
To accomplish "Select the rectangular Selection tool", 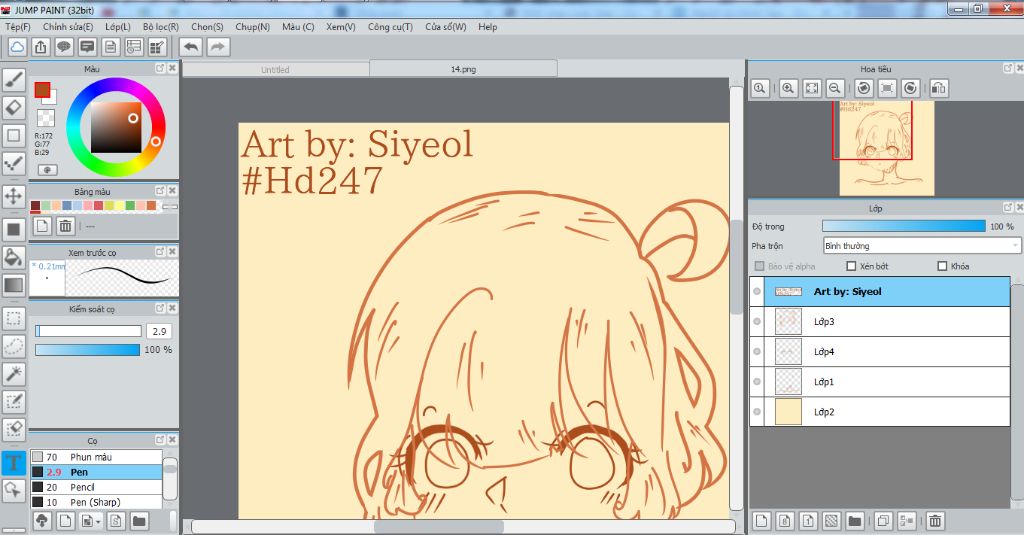I will 14,319.
